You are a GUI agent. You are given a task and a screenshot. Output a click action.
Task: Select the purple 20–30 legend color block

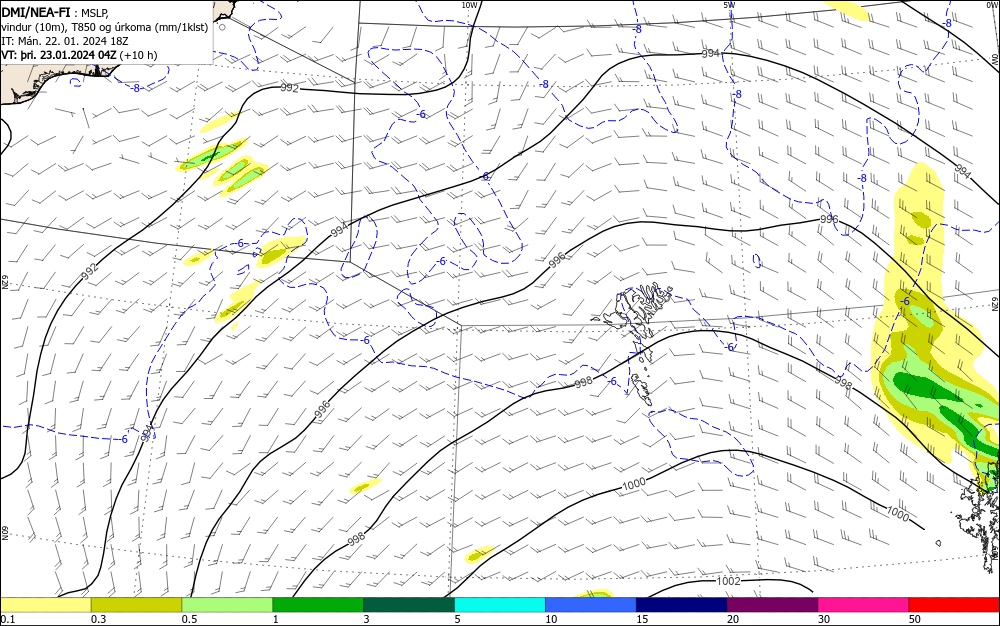point(772,605)
